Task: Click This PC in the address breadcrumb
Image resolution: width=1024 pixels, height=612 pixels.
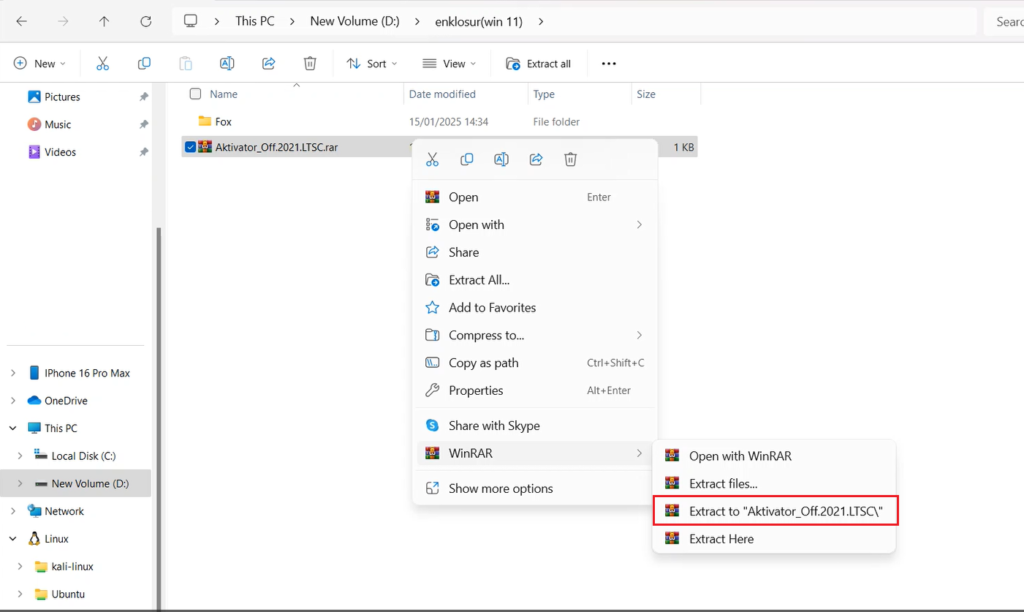Action: pos(255,21)
